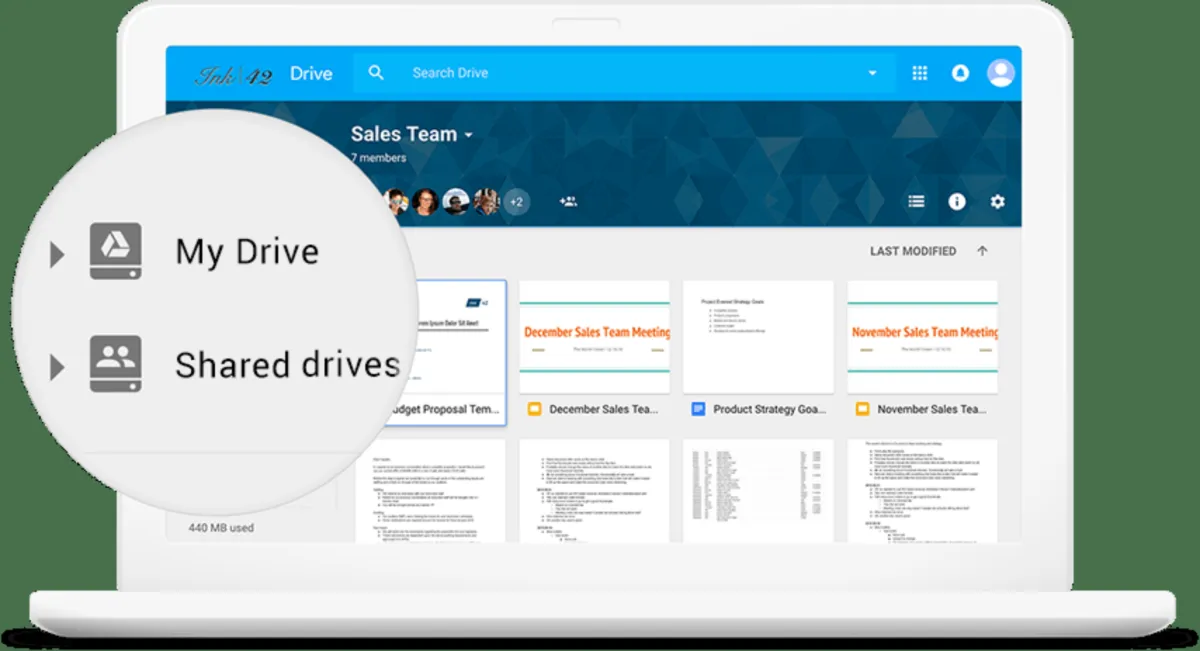
Task: Show the +2 additional members badge
Action: tap(516, 201)
